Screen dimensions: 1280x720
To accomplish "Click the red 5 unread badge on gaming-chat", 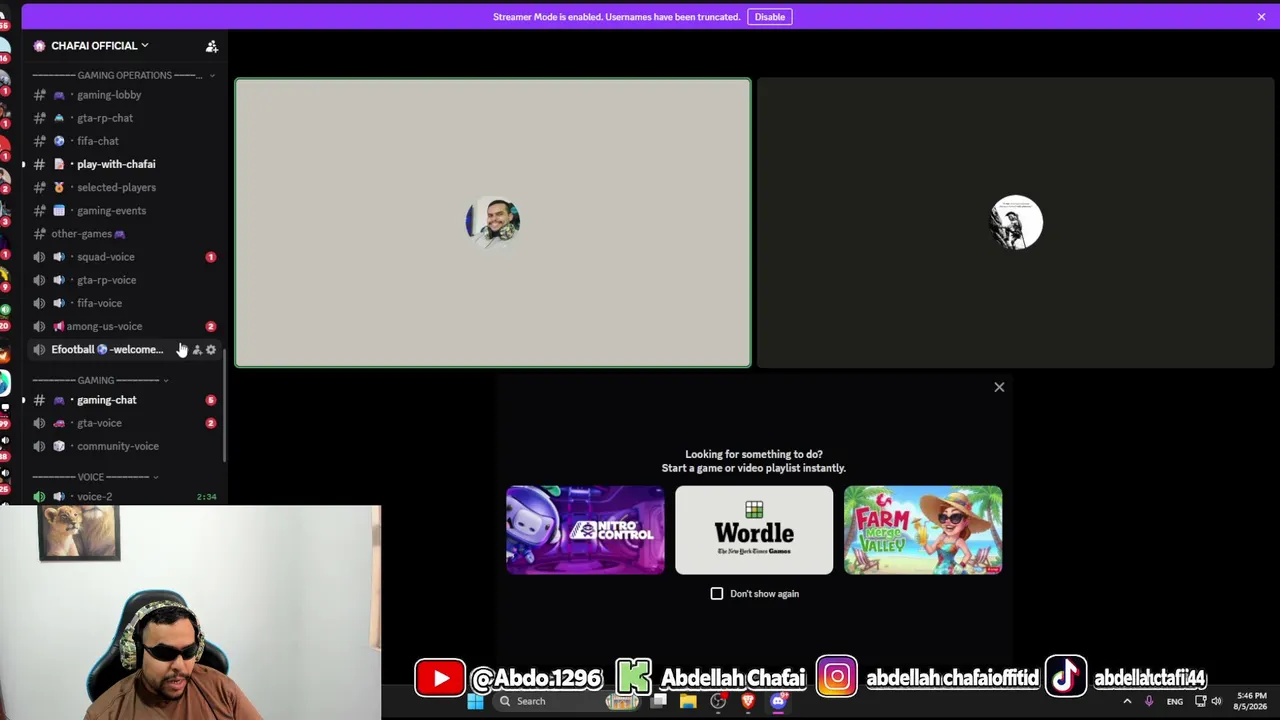I will pyautogui.click(x=211, y=400).
